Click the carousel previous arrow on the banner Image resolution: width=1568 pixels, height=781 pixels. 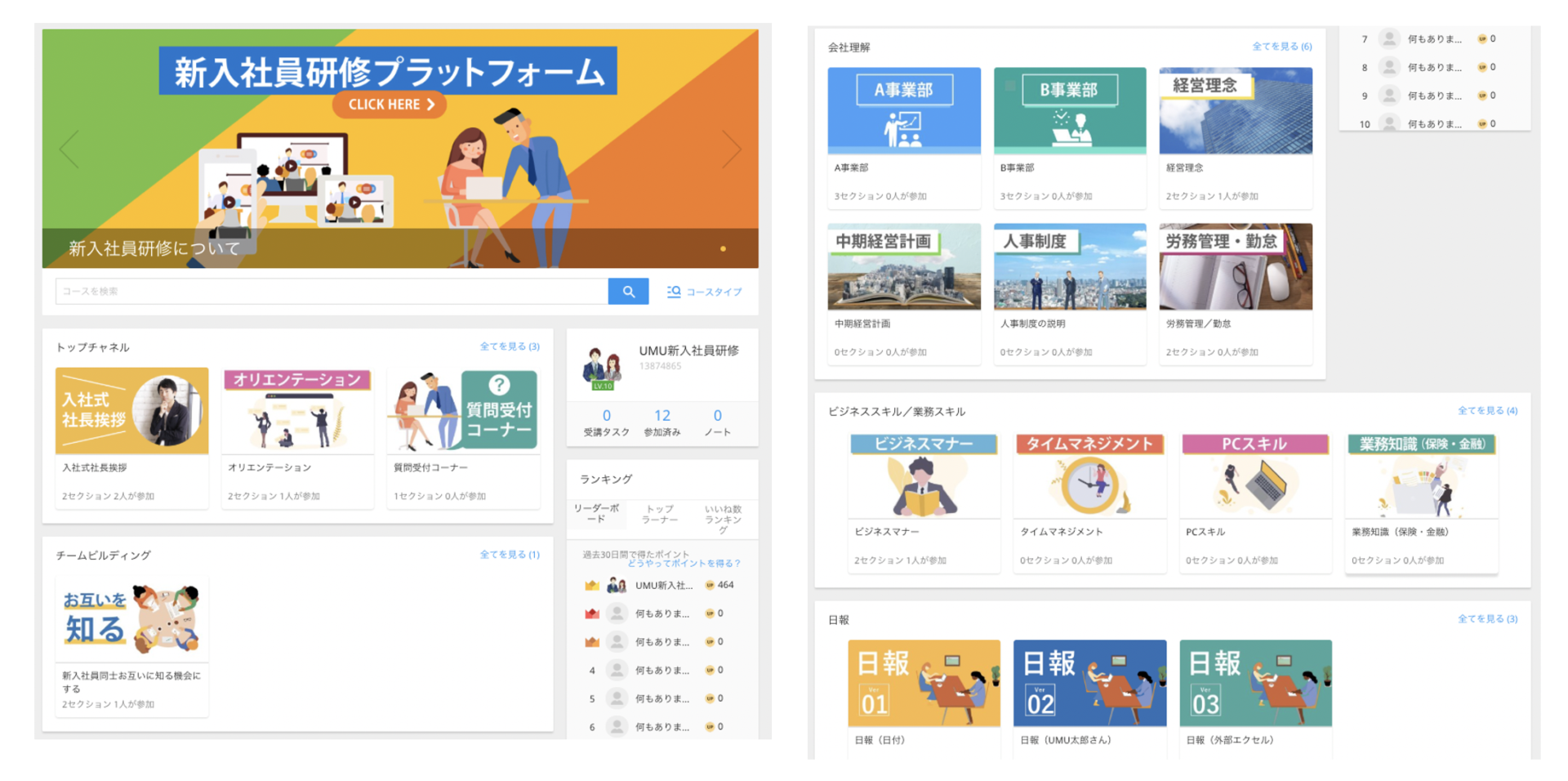[x=67, y=149]
